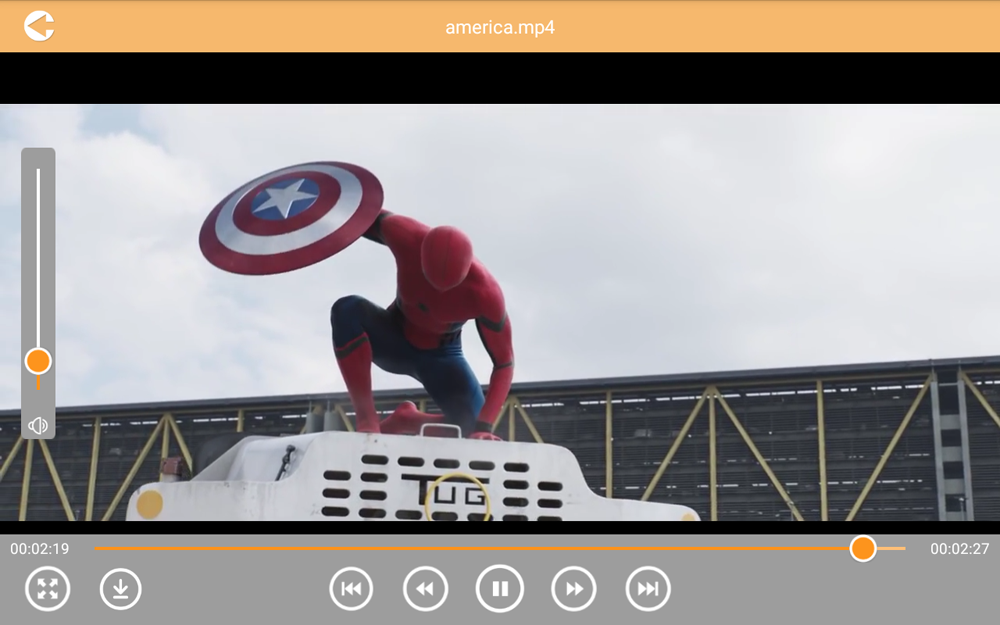Fast forward the video
The image size is (1000, 625).
574,589
